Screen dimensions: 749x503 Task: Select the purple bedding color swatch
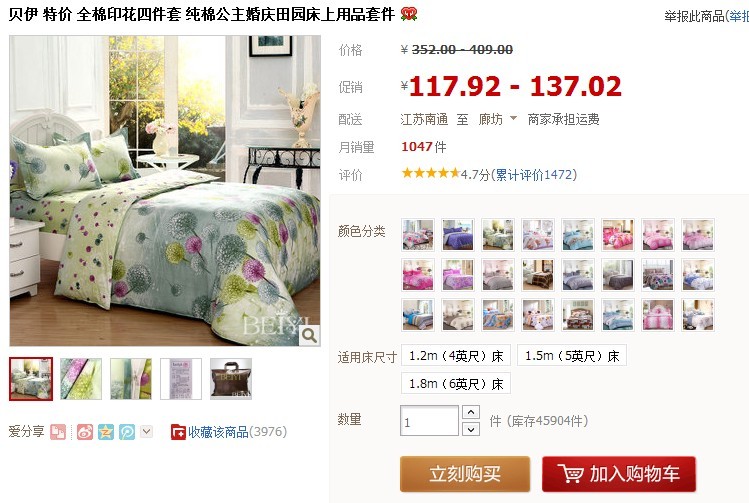(x=458, y=235)
